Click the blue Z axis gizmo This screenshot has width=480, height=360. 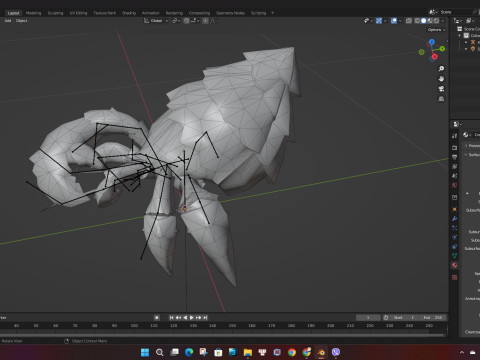point(432,42)
